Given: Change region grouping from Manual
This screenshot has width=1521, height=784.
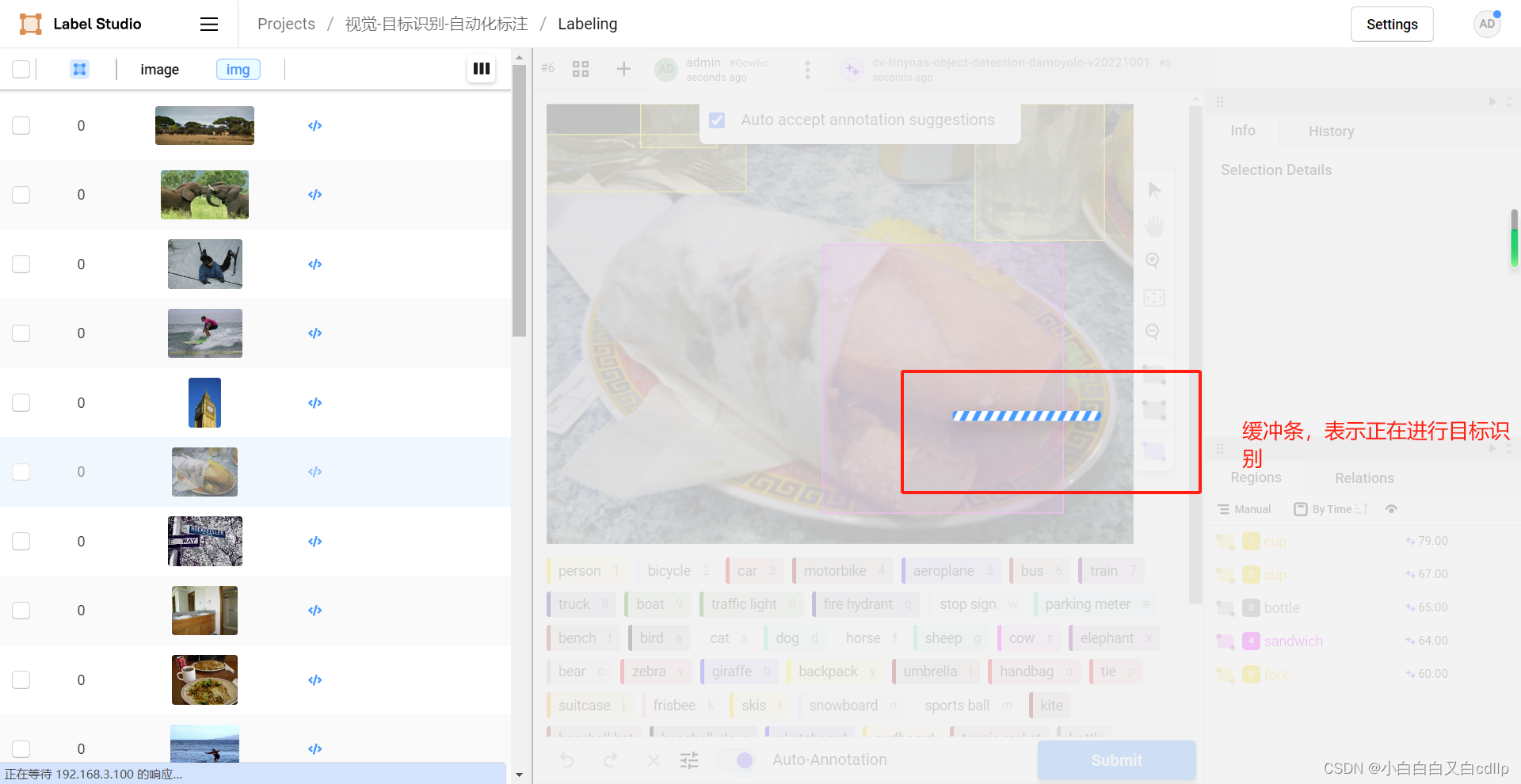Looking at the screenshot, I should [1244, 509].
